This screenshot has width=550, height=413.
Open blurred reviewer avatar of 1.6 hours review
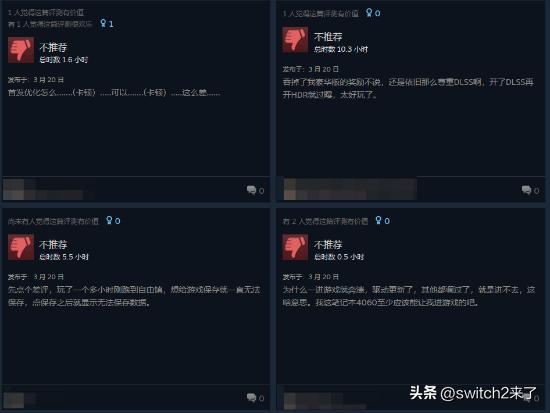click(x=14, y=189)
